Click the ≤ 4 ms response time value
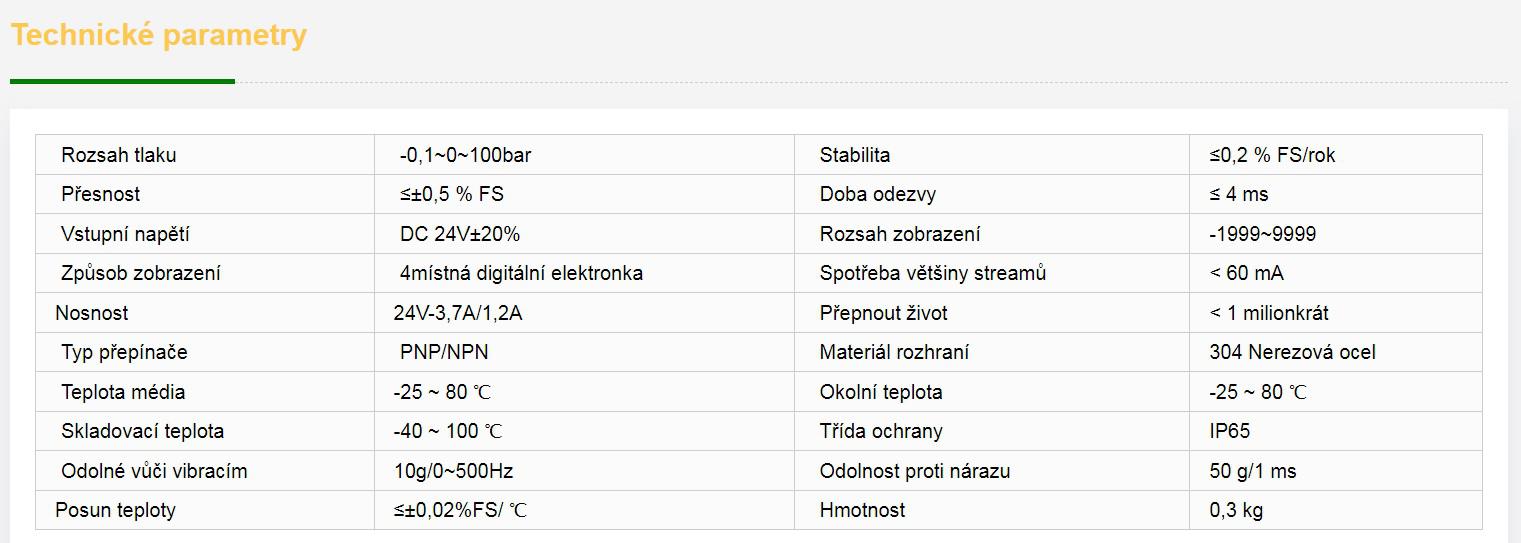The image size is (1521, 543). pos(1238,194)
